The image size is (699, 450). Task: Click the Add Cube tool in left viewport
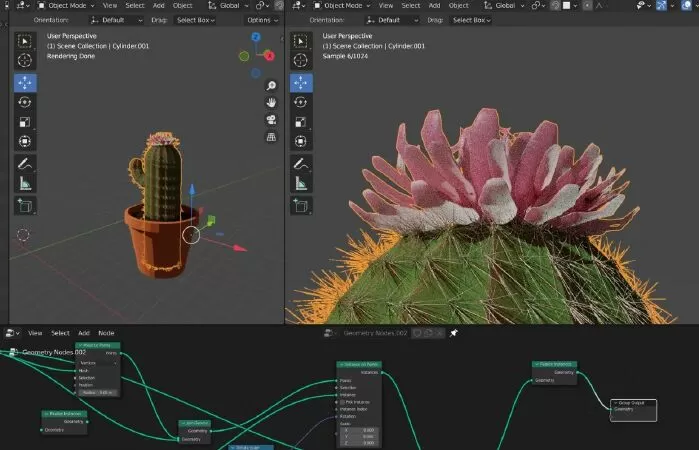[25, 206]
